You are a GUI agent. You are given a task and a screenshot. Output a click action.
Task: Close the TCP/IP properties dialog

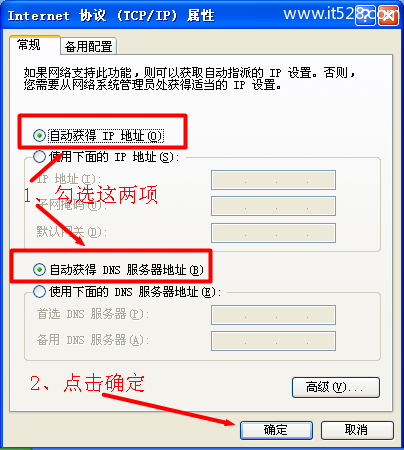[388, 15]
